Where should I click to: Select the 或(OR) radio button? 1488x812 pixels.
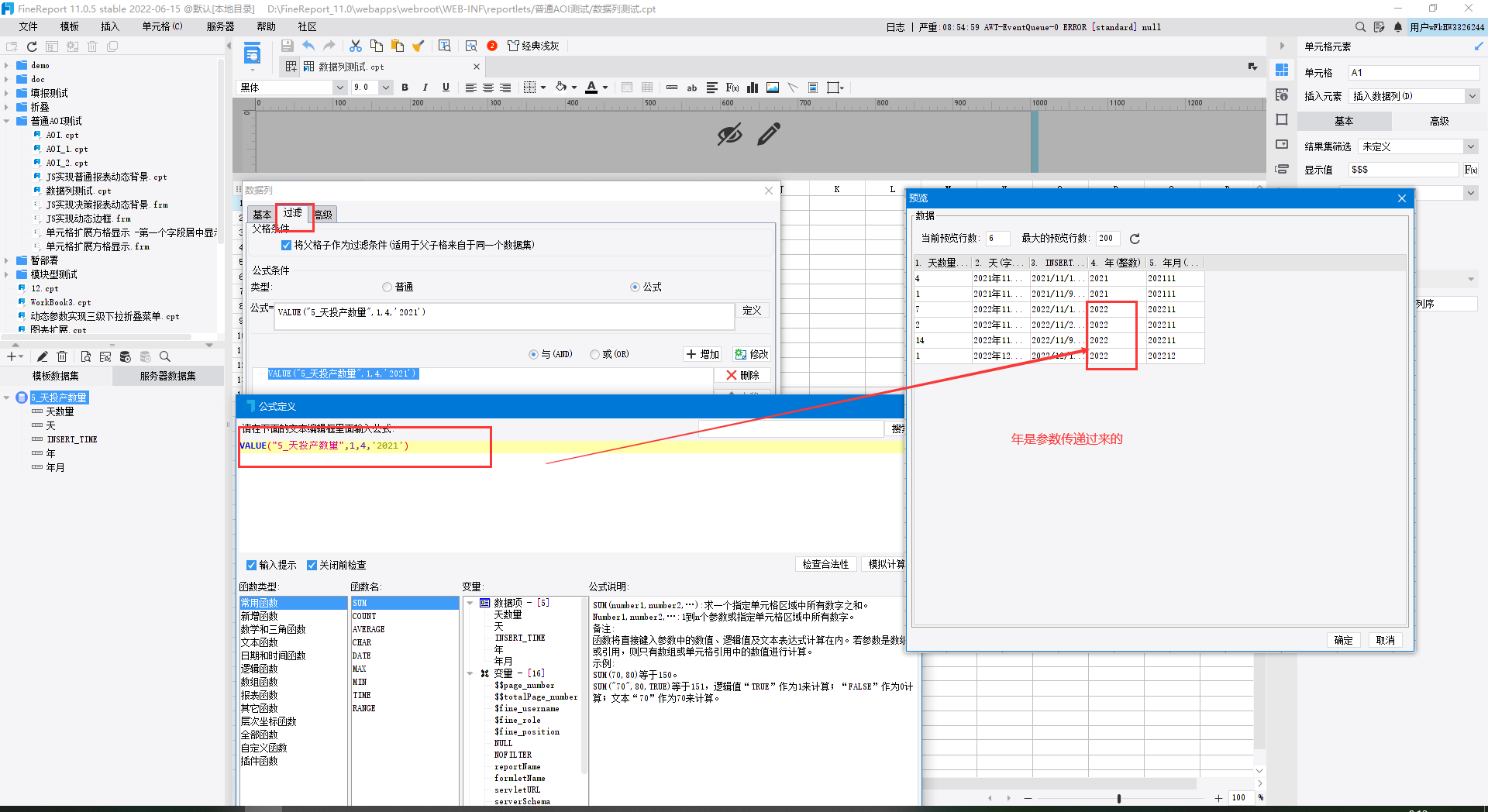tap(595, 354)
